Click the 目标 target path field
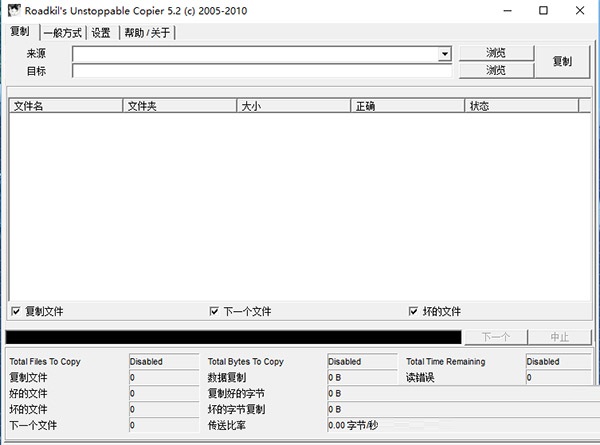Viewport: 600px width, 445px height. coord(263,71)
